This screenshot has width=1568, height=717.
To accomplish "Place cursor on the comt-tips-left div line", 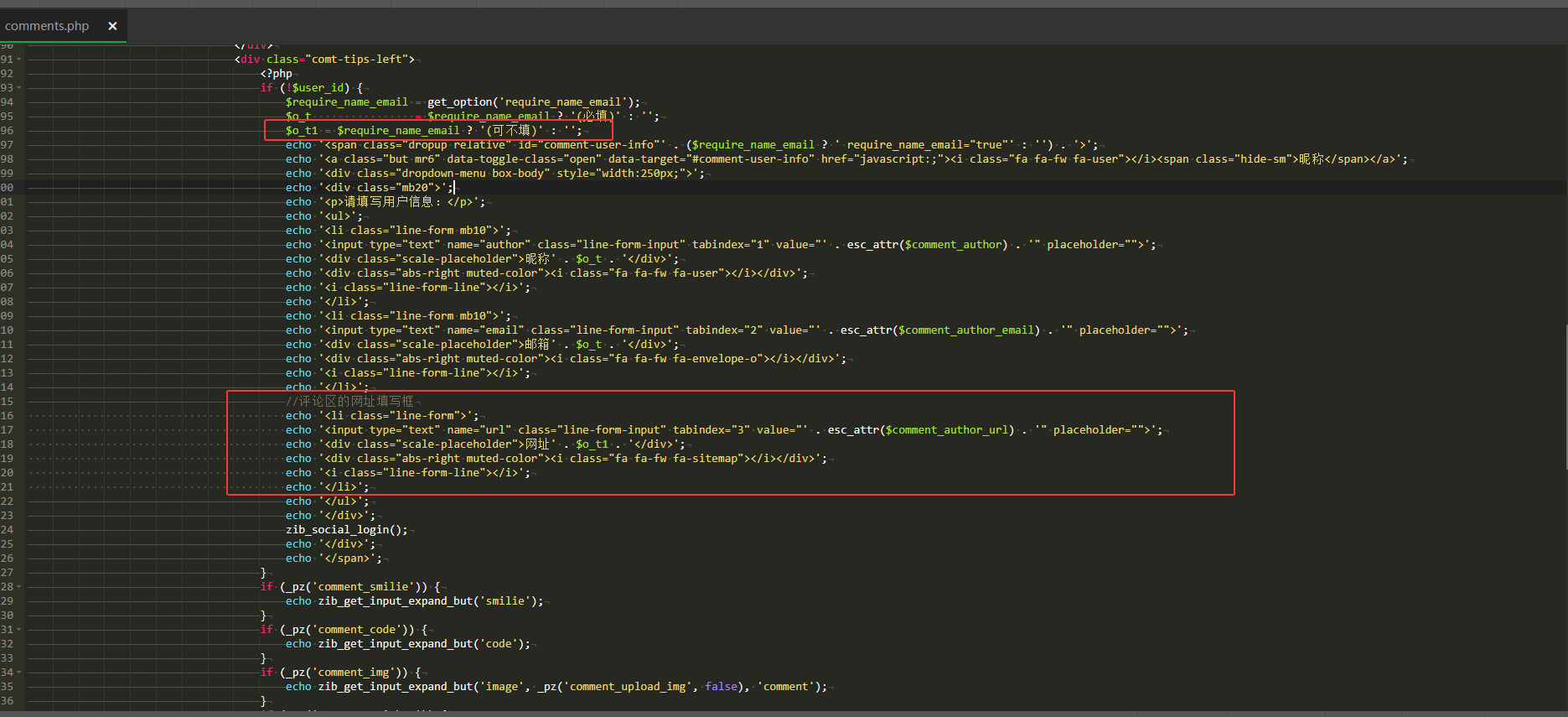I will [x=325, y=60].
